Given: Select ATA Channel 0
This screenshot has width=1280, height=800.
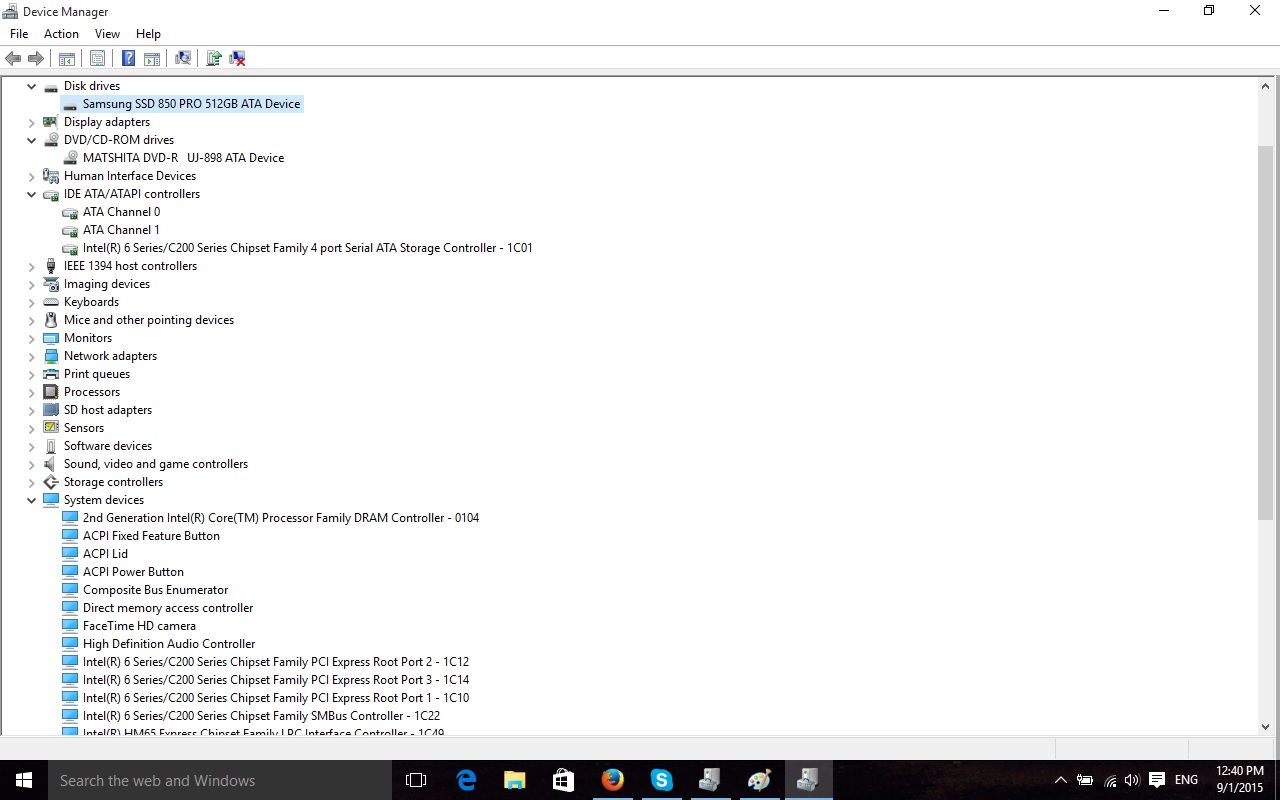Looking at the screenshot, I should 121,212.
